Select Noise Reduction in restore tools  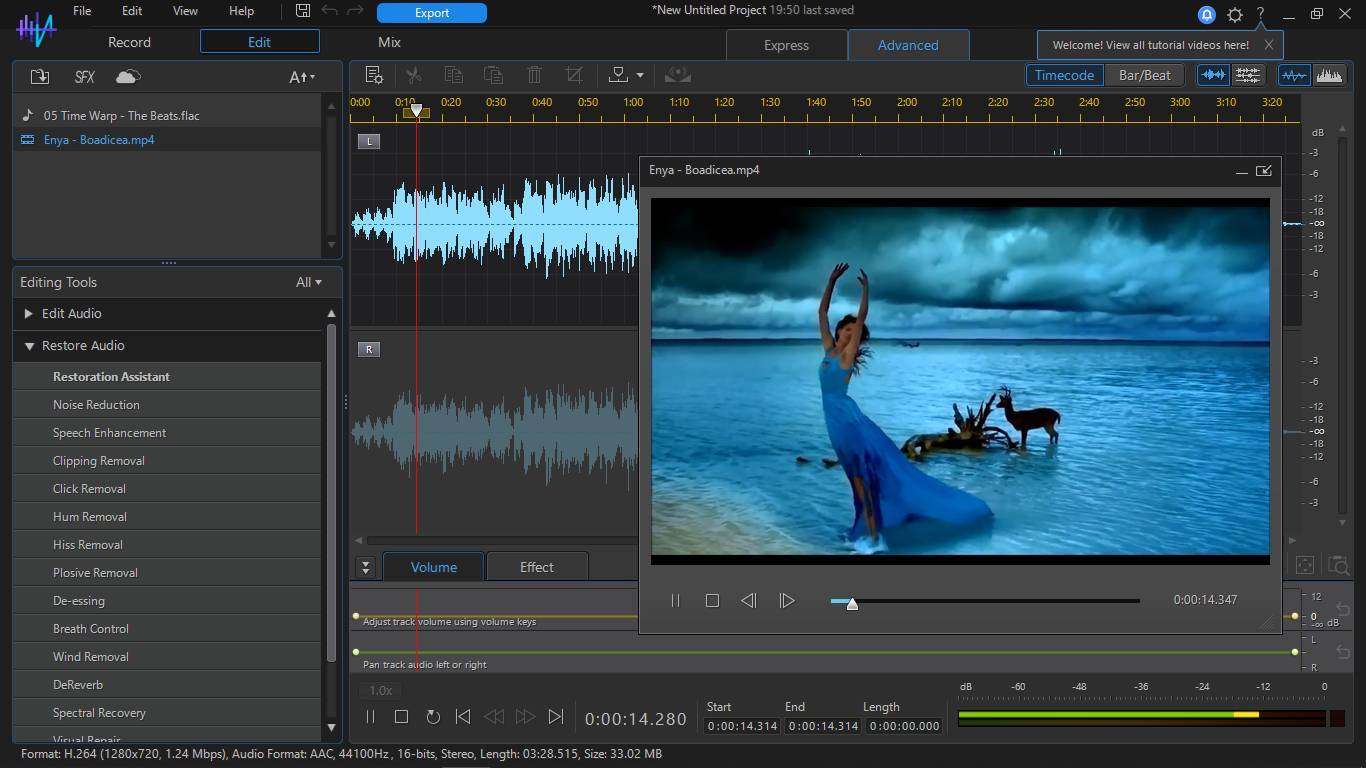pyautogui.click(x=96, y=405)
